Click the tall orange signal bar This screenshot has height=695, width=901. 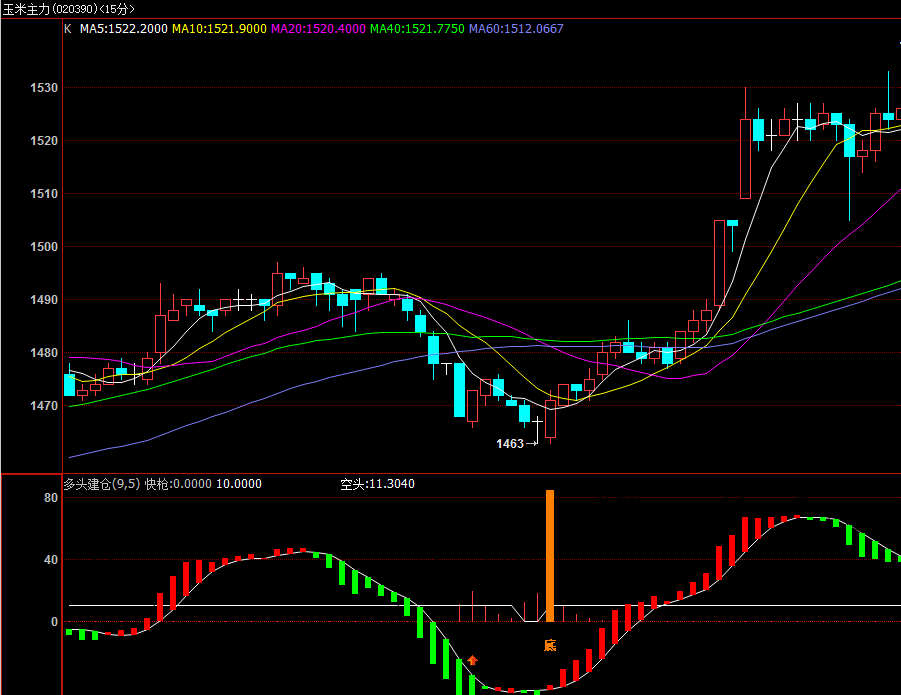pos(550,555)
